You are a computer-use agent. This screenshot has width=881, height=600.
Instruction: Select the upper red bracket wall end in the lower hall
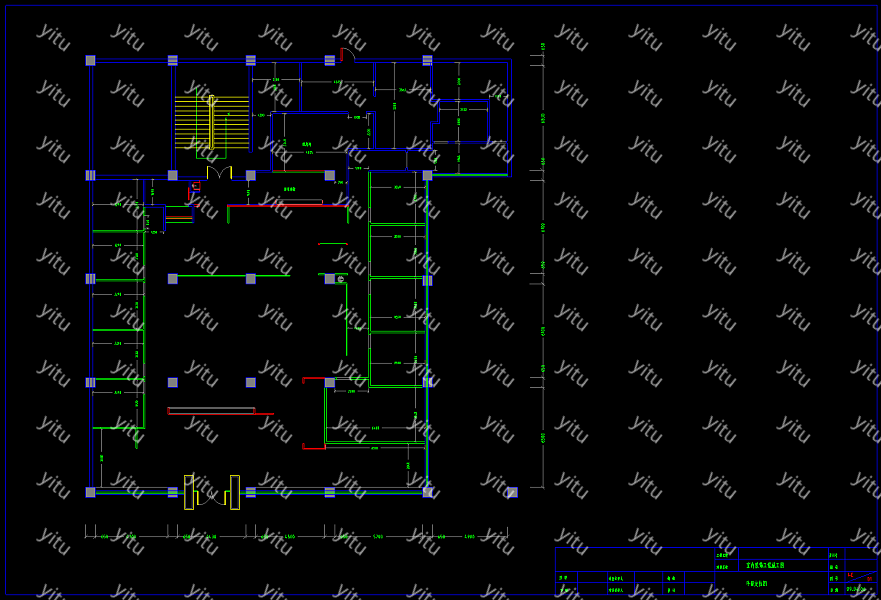coord(313,379)
